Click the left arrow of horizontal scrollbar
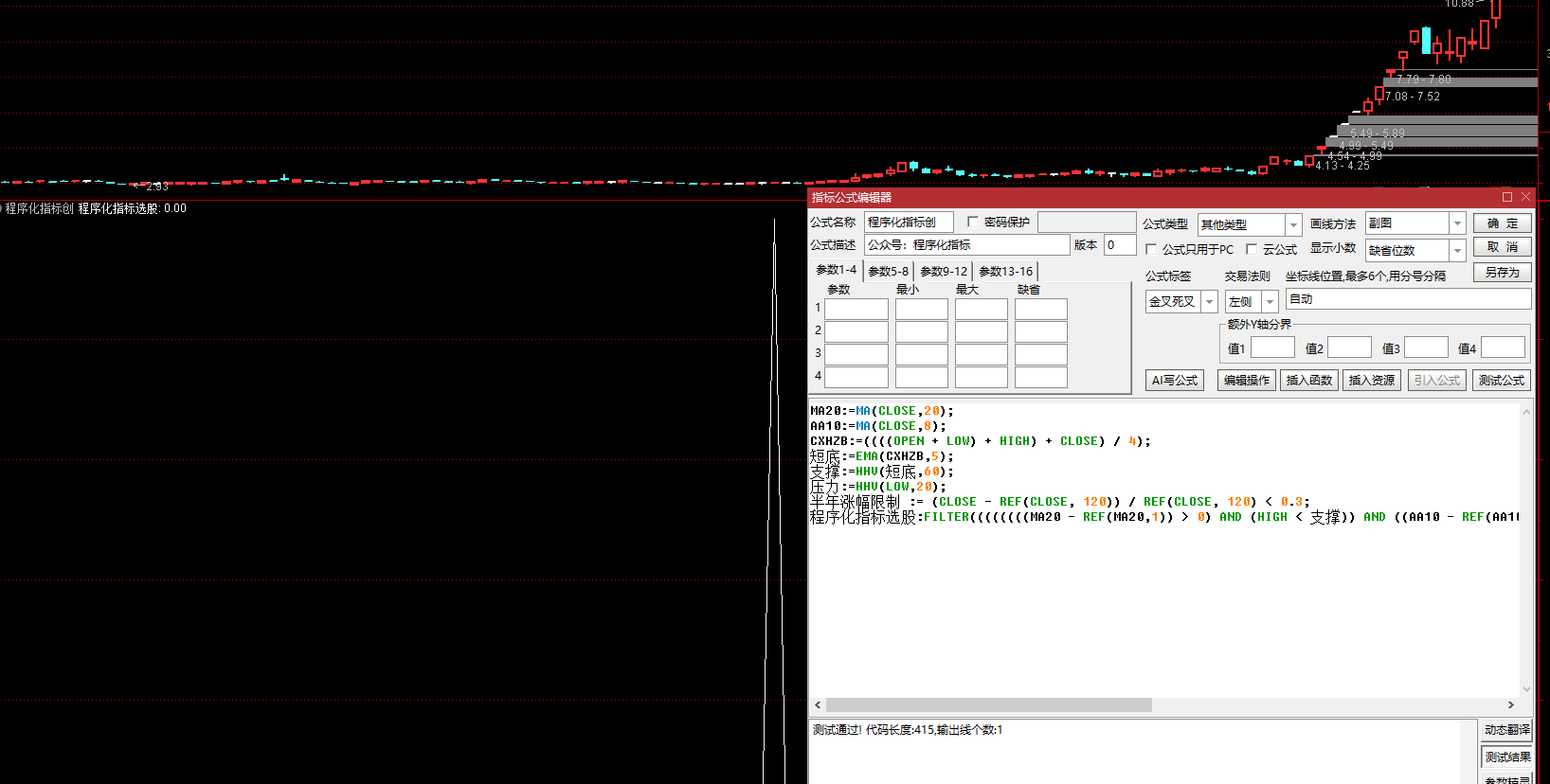 (818, 705)
